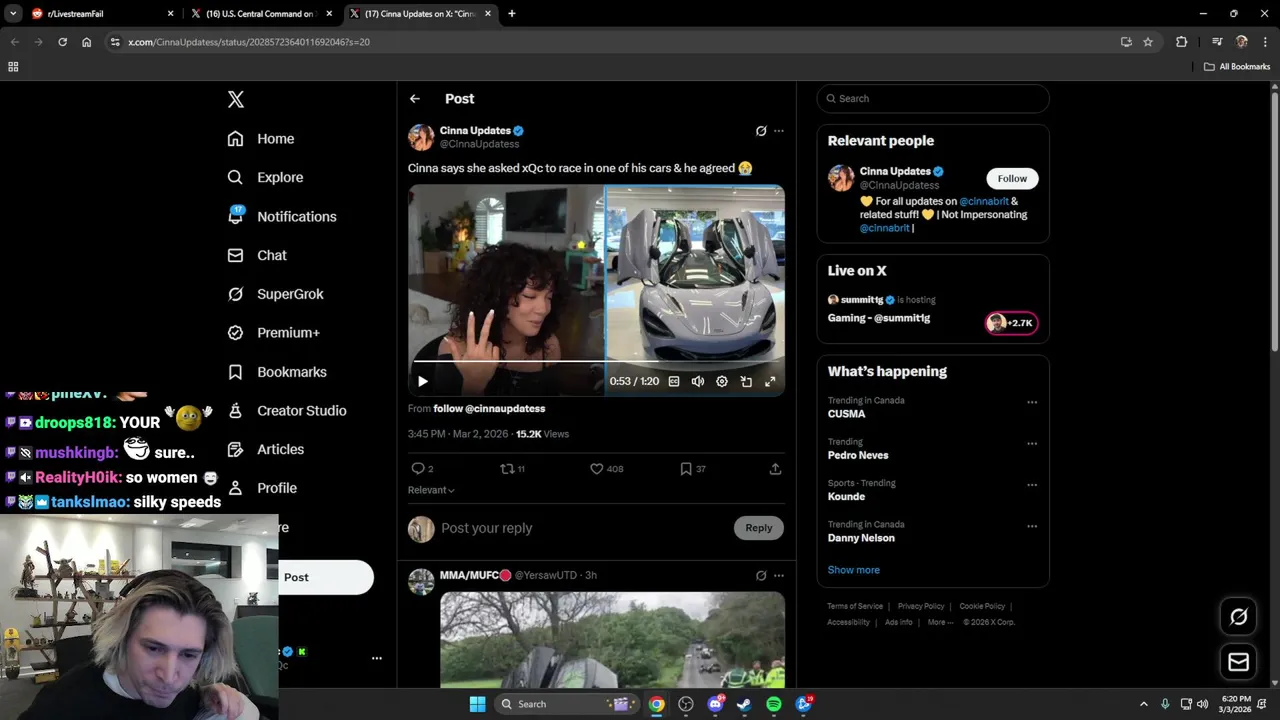Open more options on MMA/MUFC post
The image size is (1280, 720).
pos(779,575)
